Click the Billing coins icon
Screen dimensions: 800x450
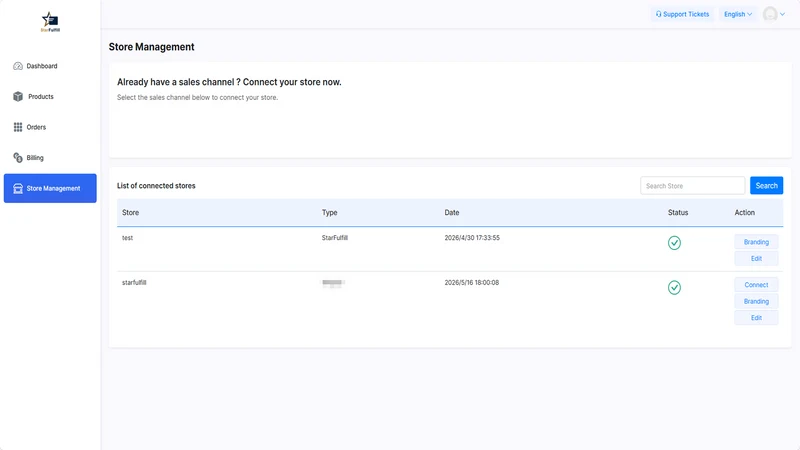[18, 158]
